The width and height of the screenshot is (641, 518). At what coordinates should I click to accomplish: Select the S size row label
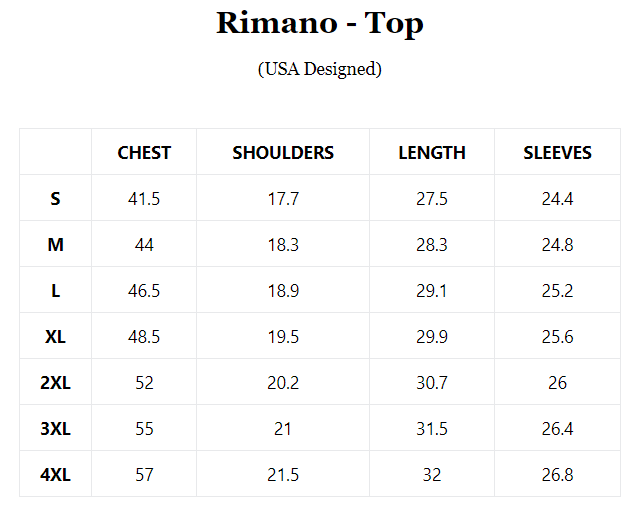pyautogui.click(x=55, y=199)
